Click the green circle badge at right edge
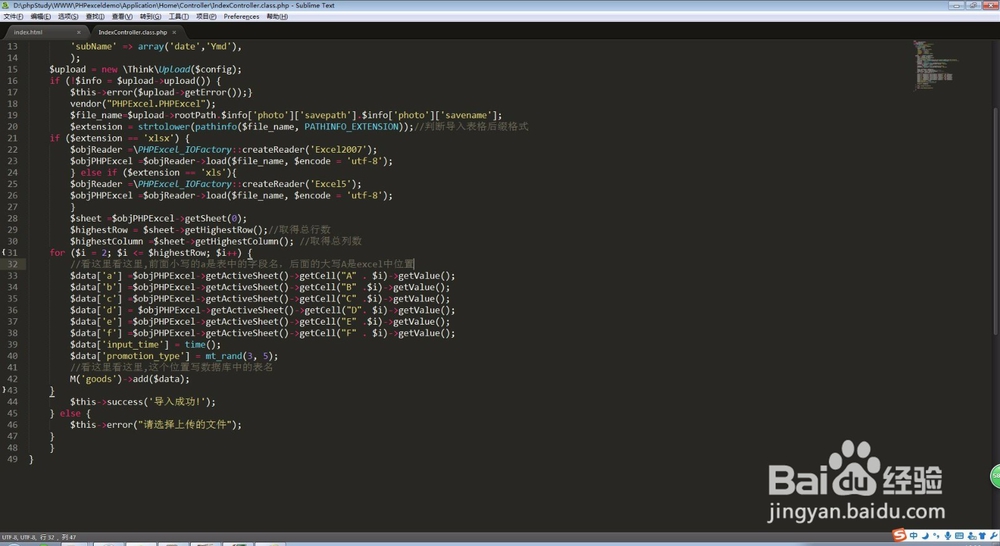This screenshot has height=546, width=1000. click(x=995, y=476)
